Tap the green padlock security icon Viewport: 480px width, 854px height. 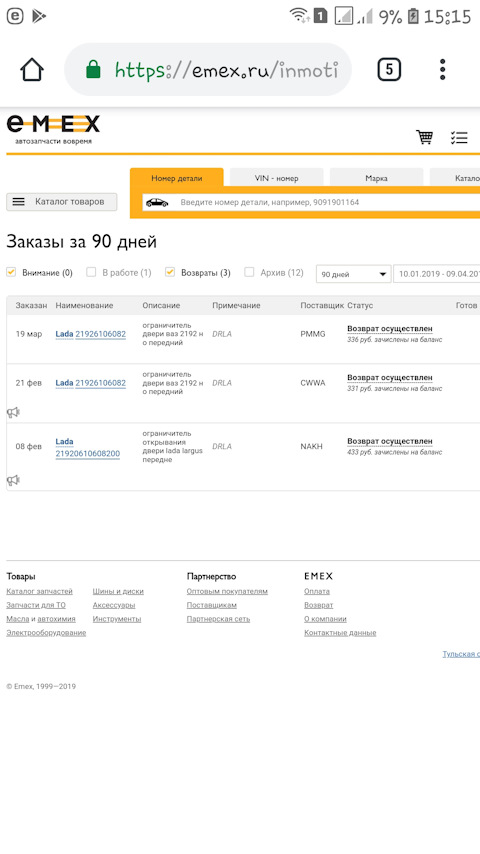[93, 69]
